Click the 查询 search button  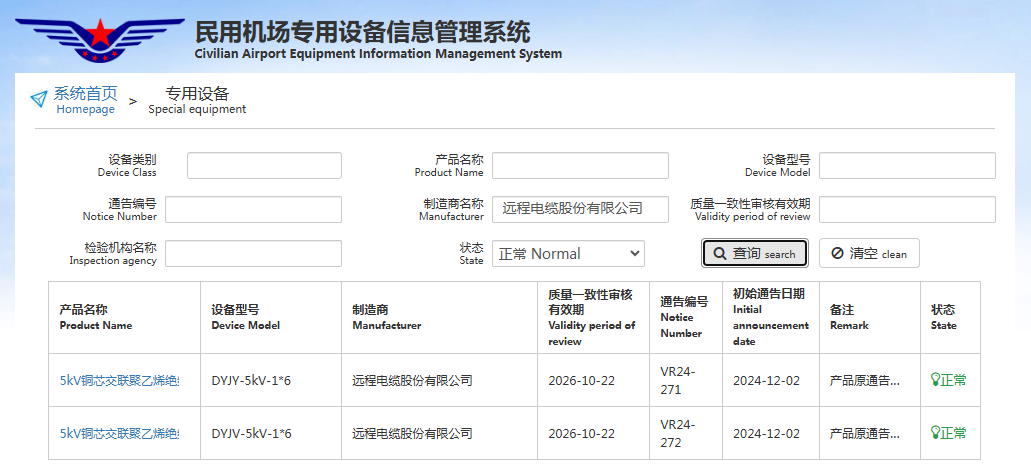pyautogui.click(x=755, y=253)
